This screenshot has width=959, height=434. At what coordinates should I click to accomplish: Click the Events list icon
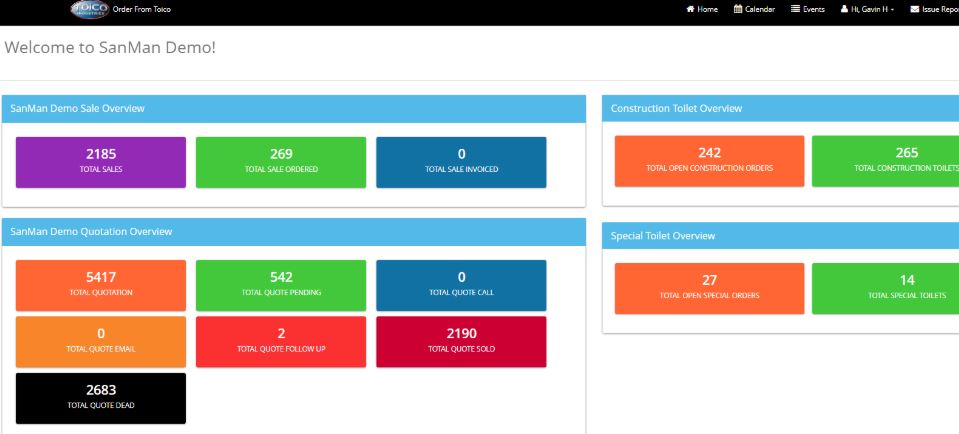tap(796, 9)
